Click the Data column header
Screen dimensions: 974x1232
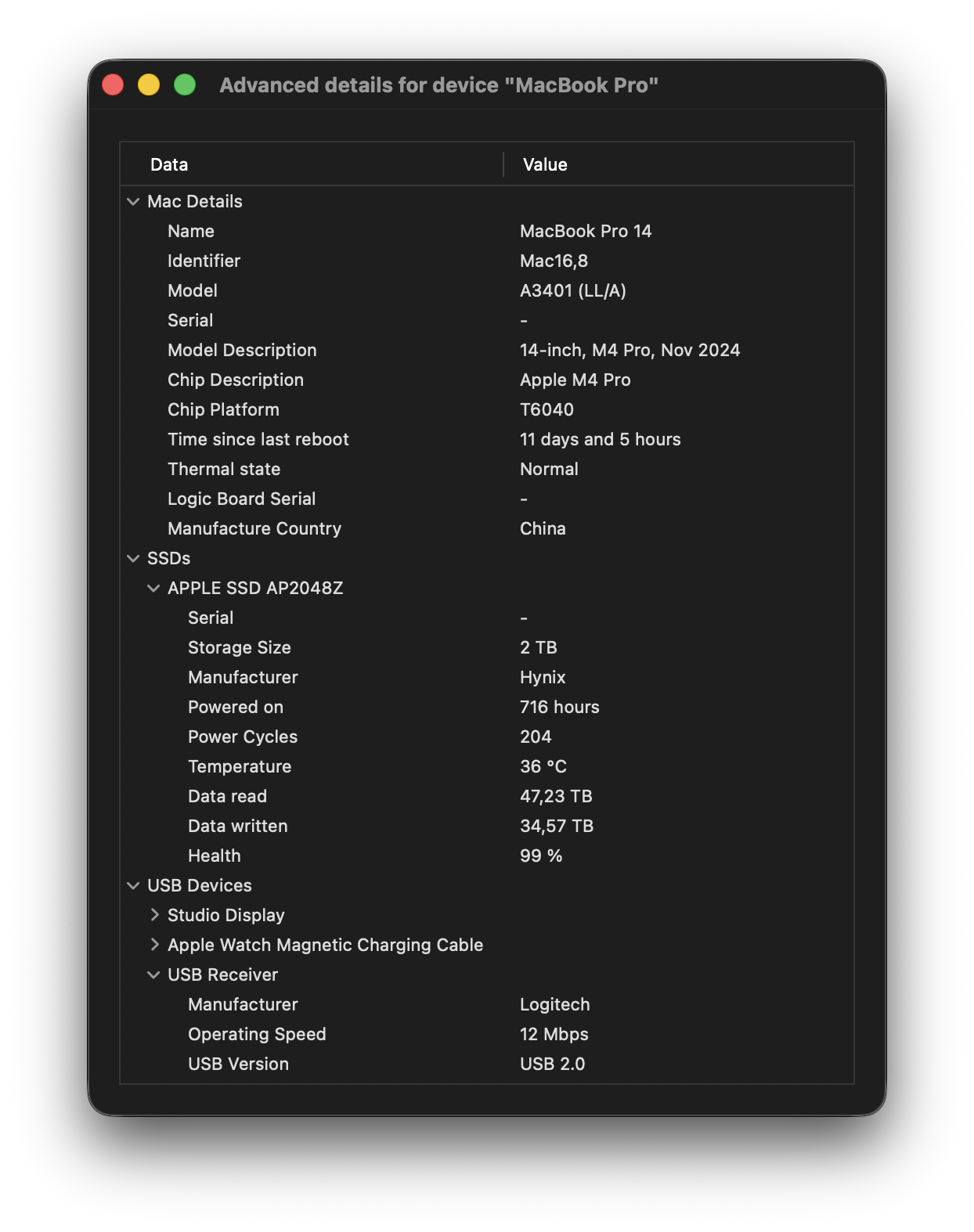point(169,164)
